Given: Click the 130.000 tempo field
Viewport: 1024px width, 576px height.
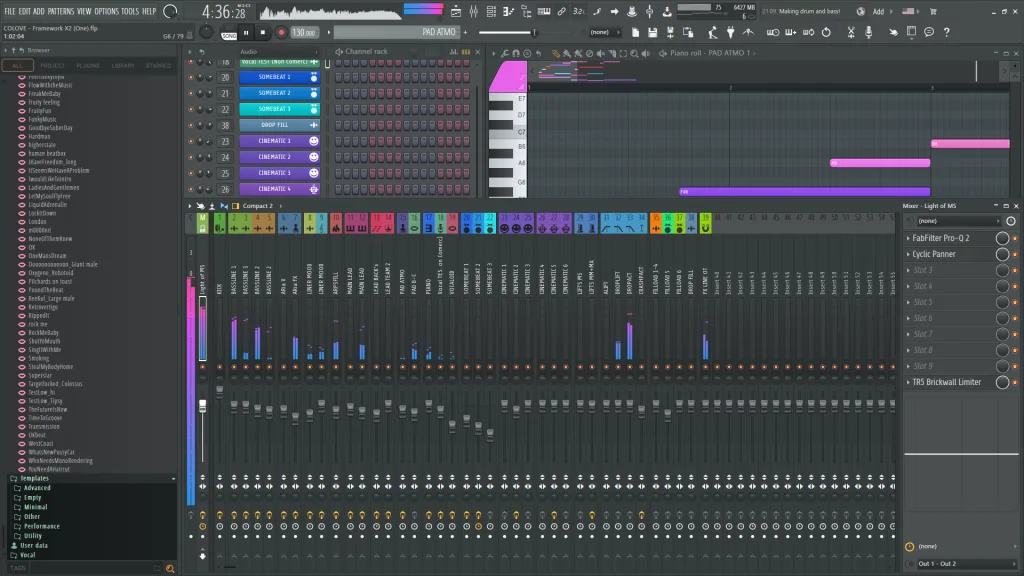Looking at the screenshot, I should point(304,32).
